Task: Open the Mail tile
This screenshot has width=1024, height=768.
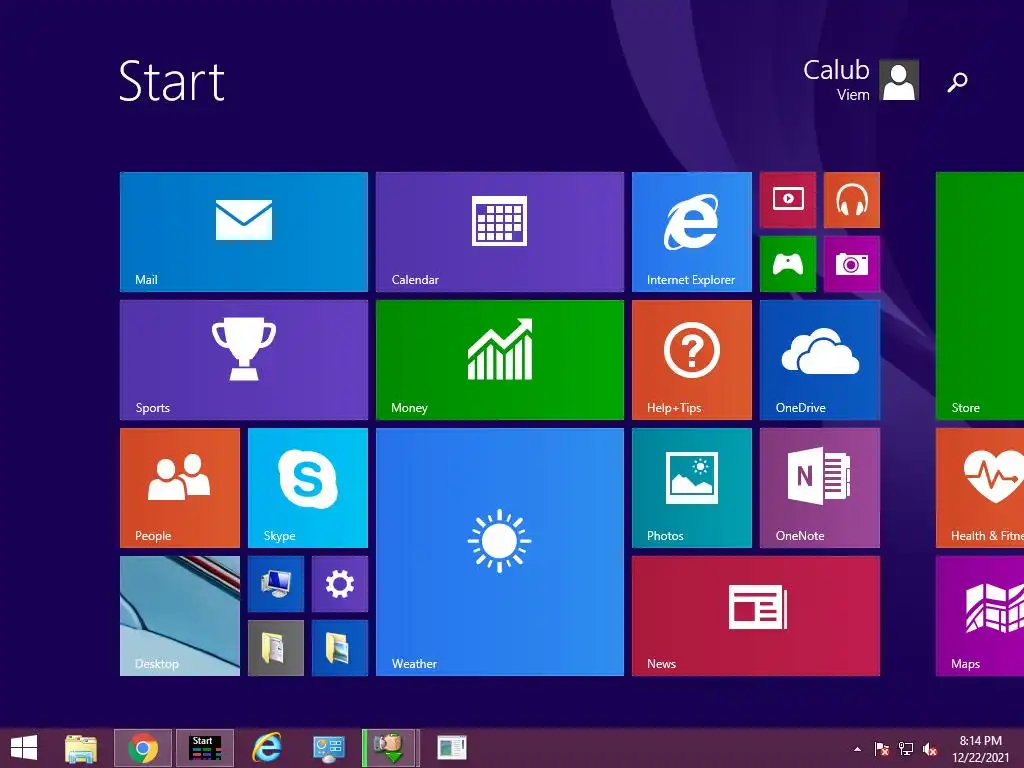Action: [244, 232]
